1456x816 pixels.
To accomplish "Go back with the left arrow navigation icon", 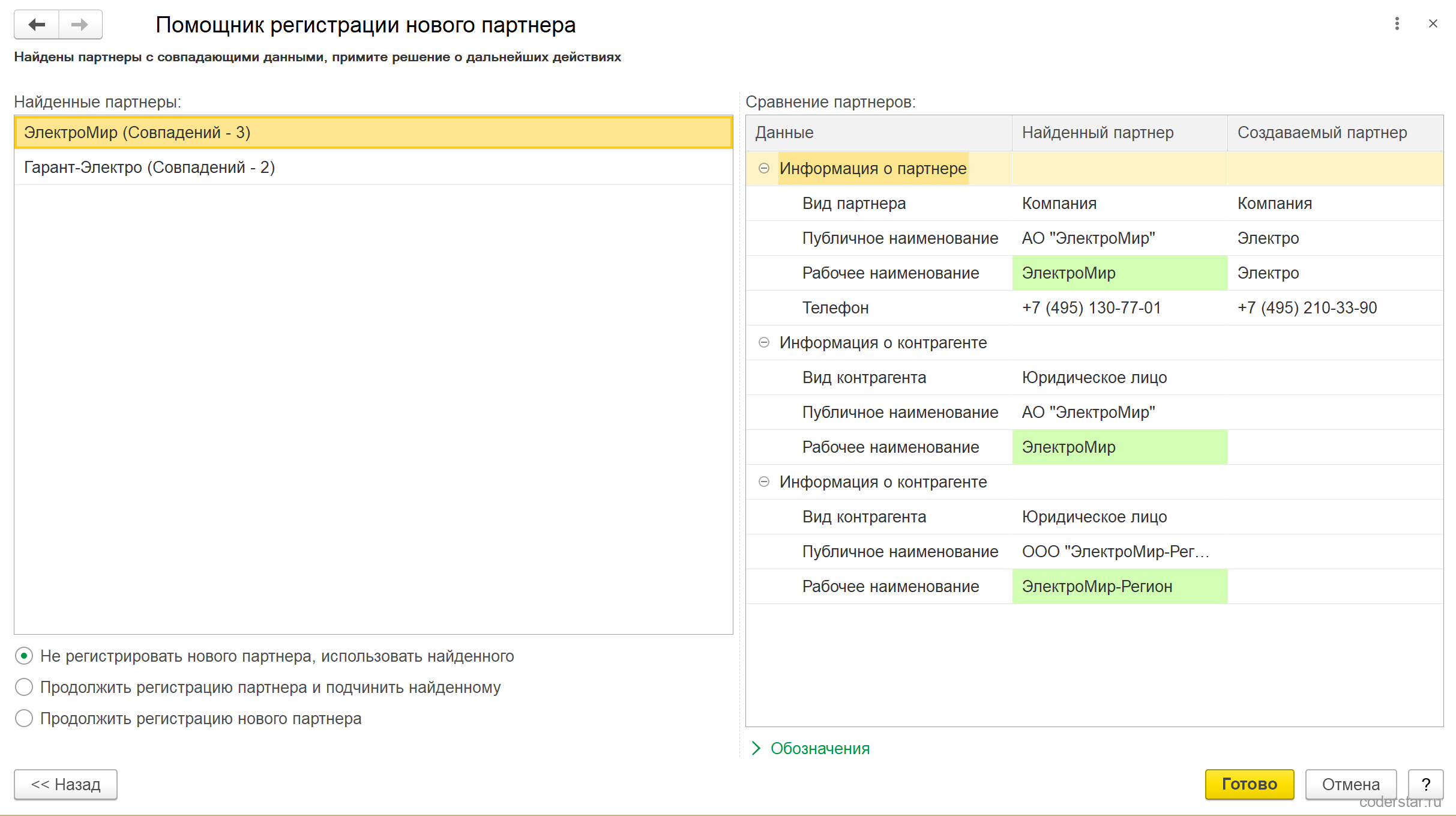I will pyautogui.click(x=37, y=25).
